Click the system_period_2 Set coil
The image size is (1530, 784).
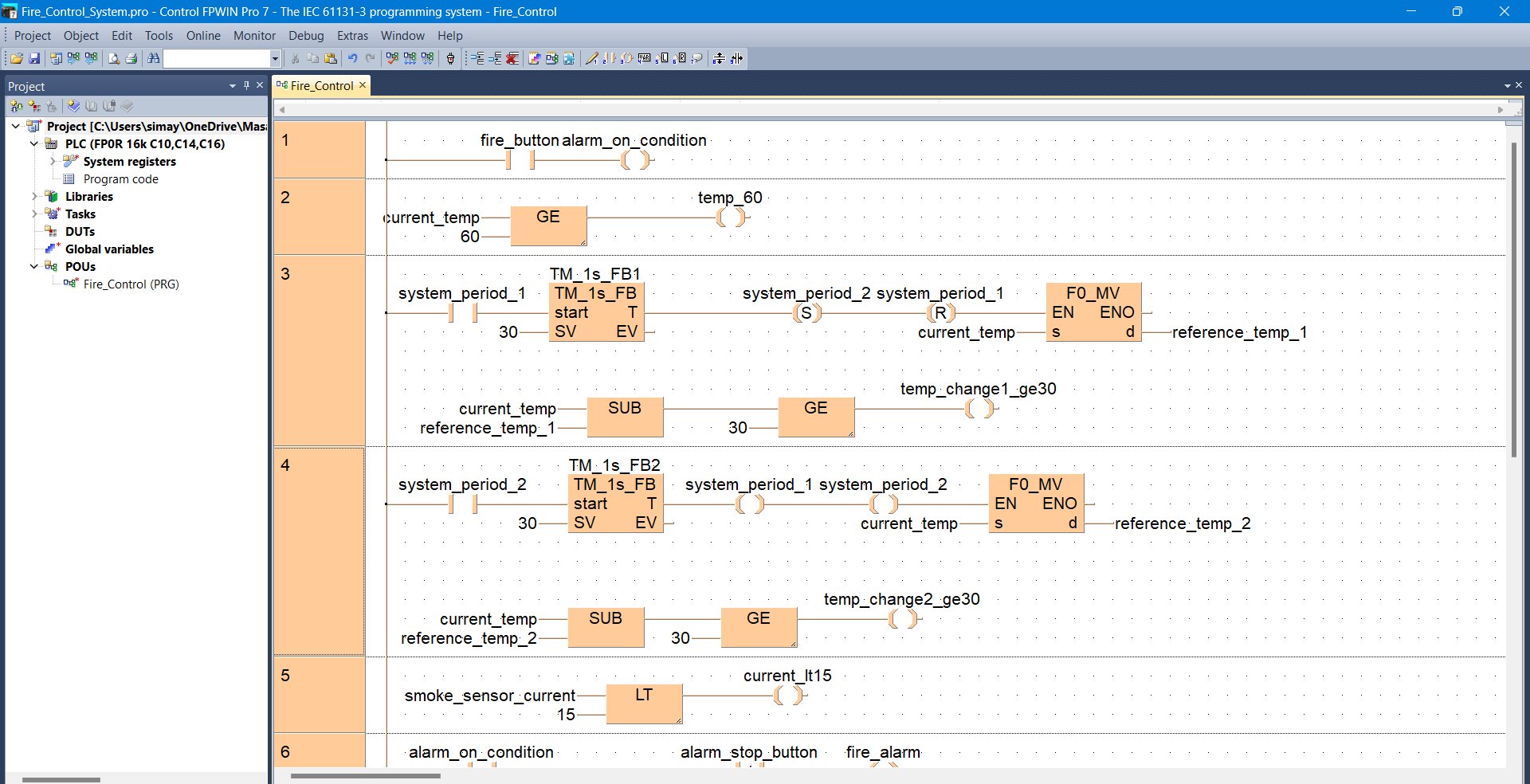tap(806, 313)
